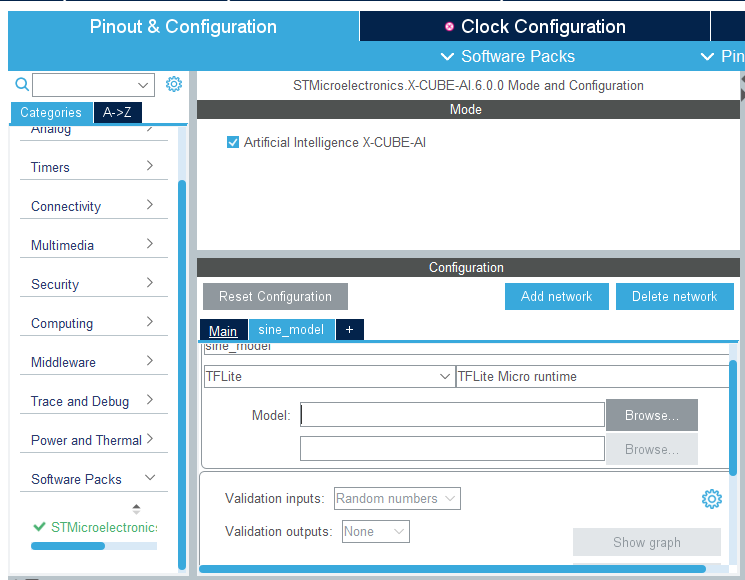Open the Validation outputs dropdown
This screenshot has height=580, width=745.
point(375,531)
